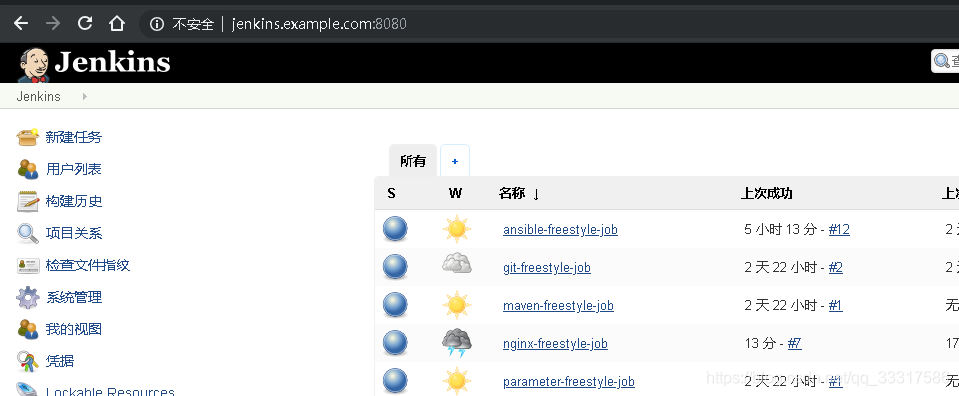
Task: Click the 新建任务 icon
Action: coord(28,137)
